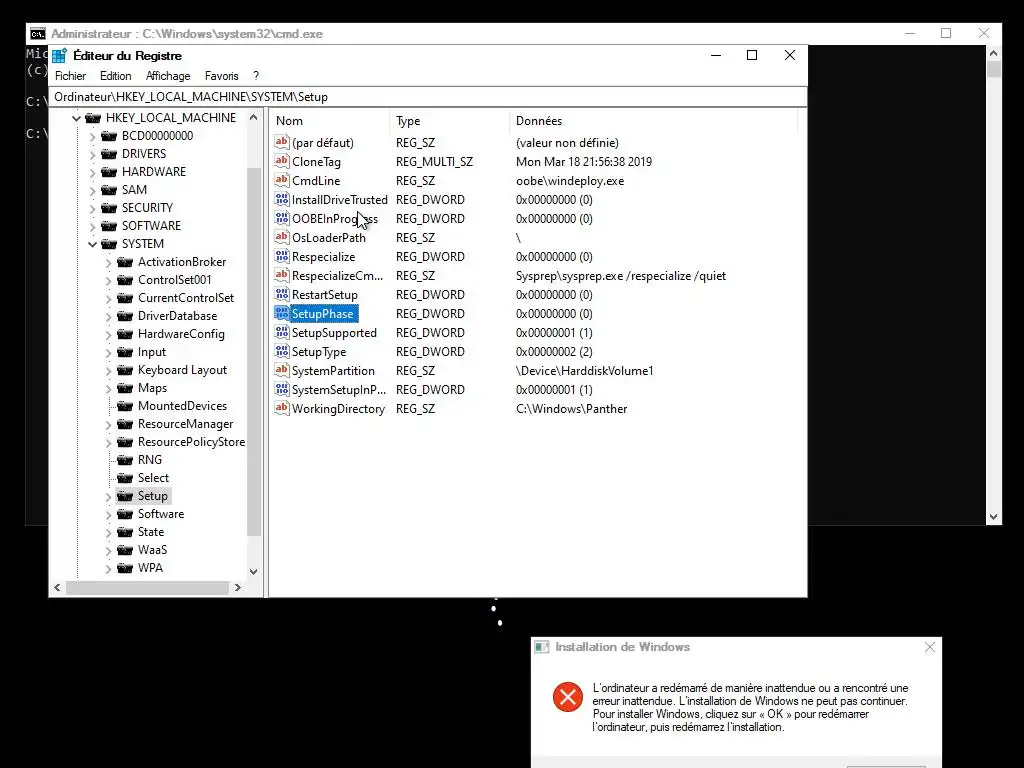Screen dimensions: 1024x768
Task: Click the \Device\HarddiskVolume1 data value
Action: pyautogui.click(x=584, y=371)
